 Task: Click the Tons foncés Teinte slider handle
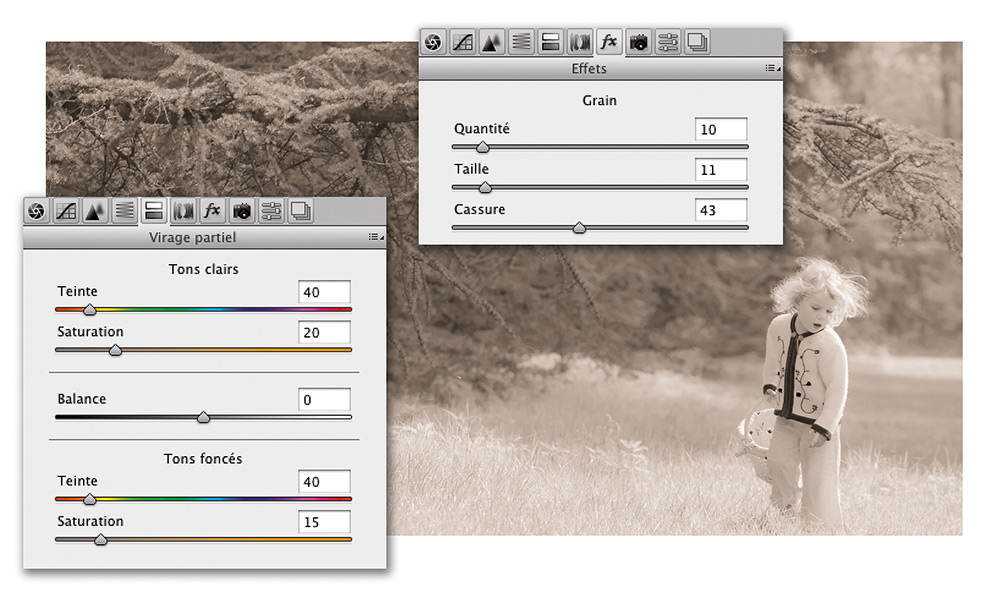click(90, 499)
